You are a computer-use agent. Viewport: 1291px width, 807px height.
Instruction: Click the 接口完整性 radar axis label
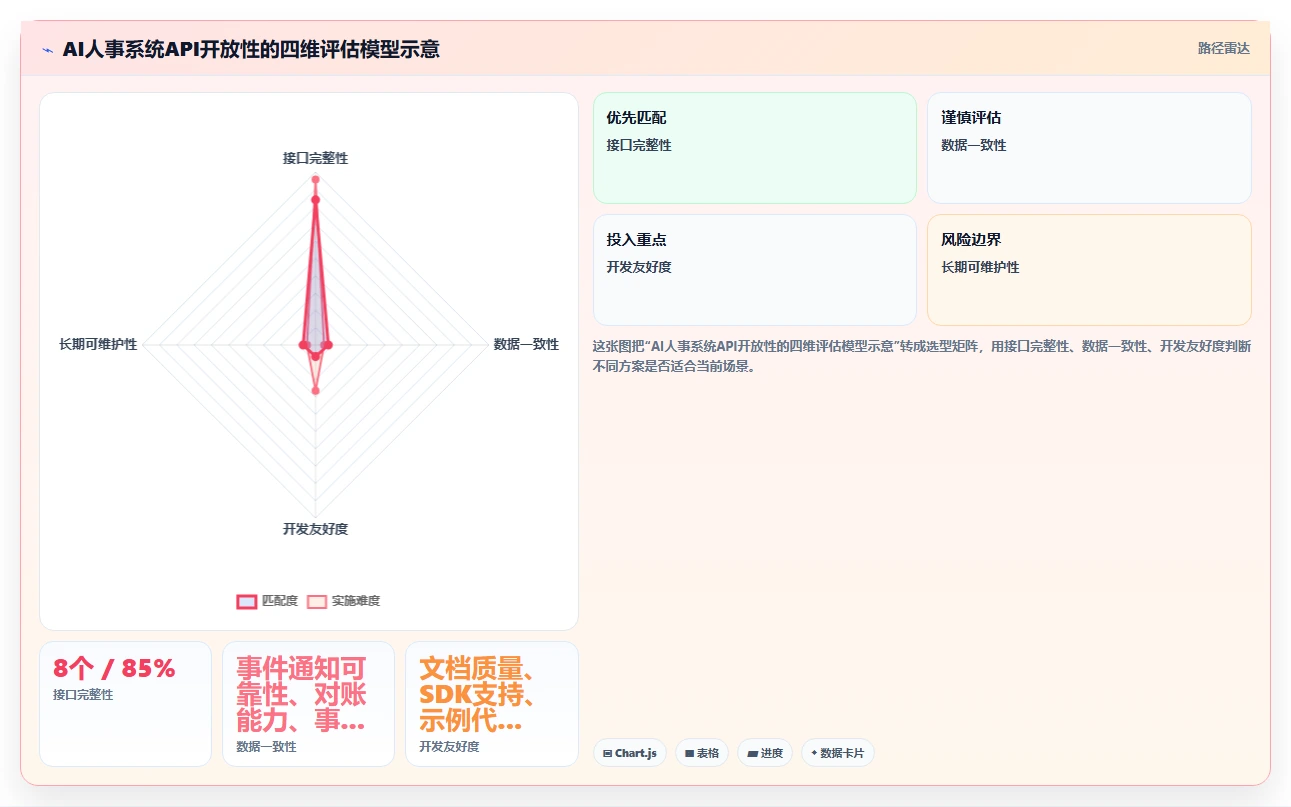click(x=315, y=158)
